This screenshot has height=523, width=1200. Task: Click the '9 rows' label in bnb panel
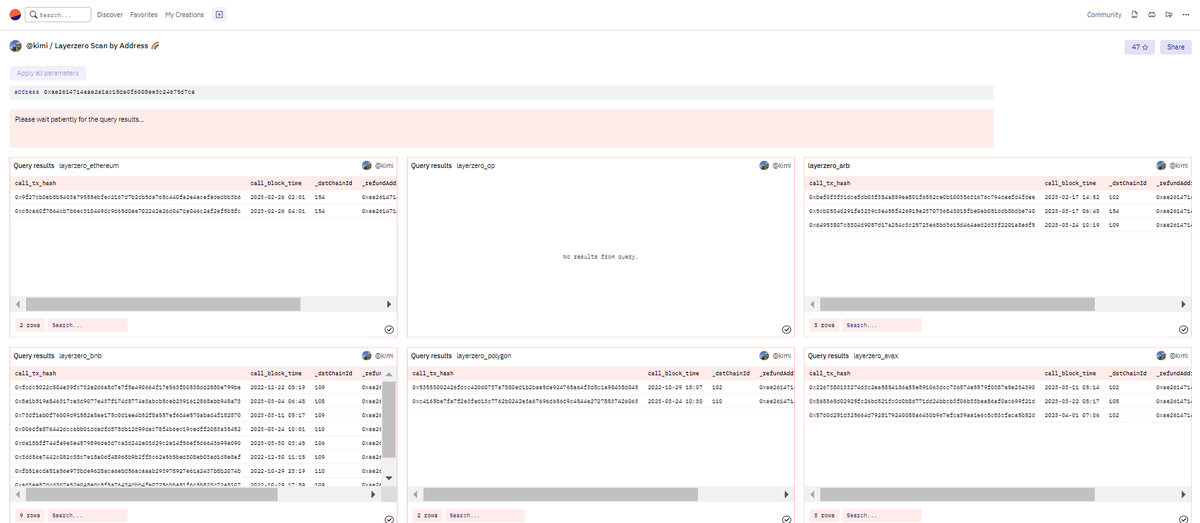click(x=29, y=515)
